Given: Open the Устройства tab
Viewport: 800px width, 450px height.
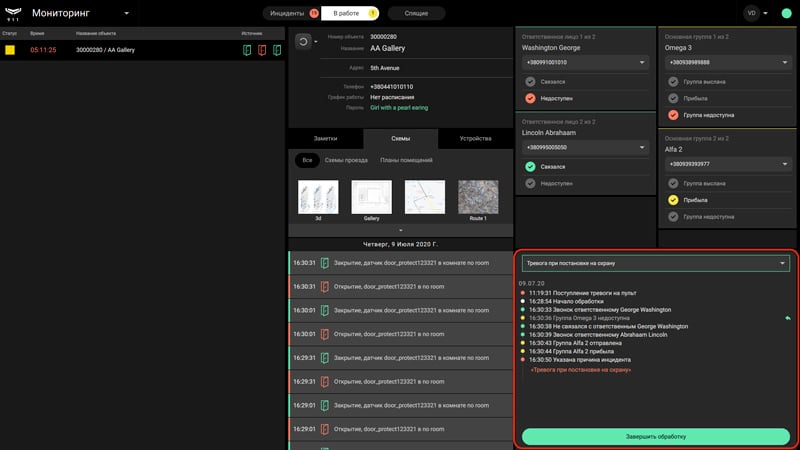Looking at the screenshot, I should (x=476, y=138).
